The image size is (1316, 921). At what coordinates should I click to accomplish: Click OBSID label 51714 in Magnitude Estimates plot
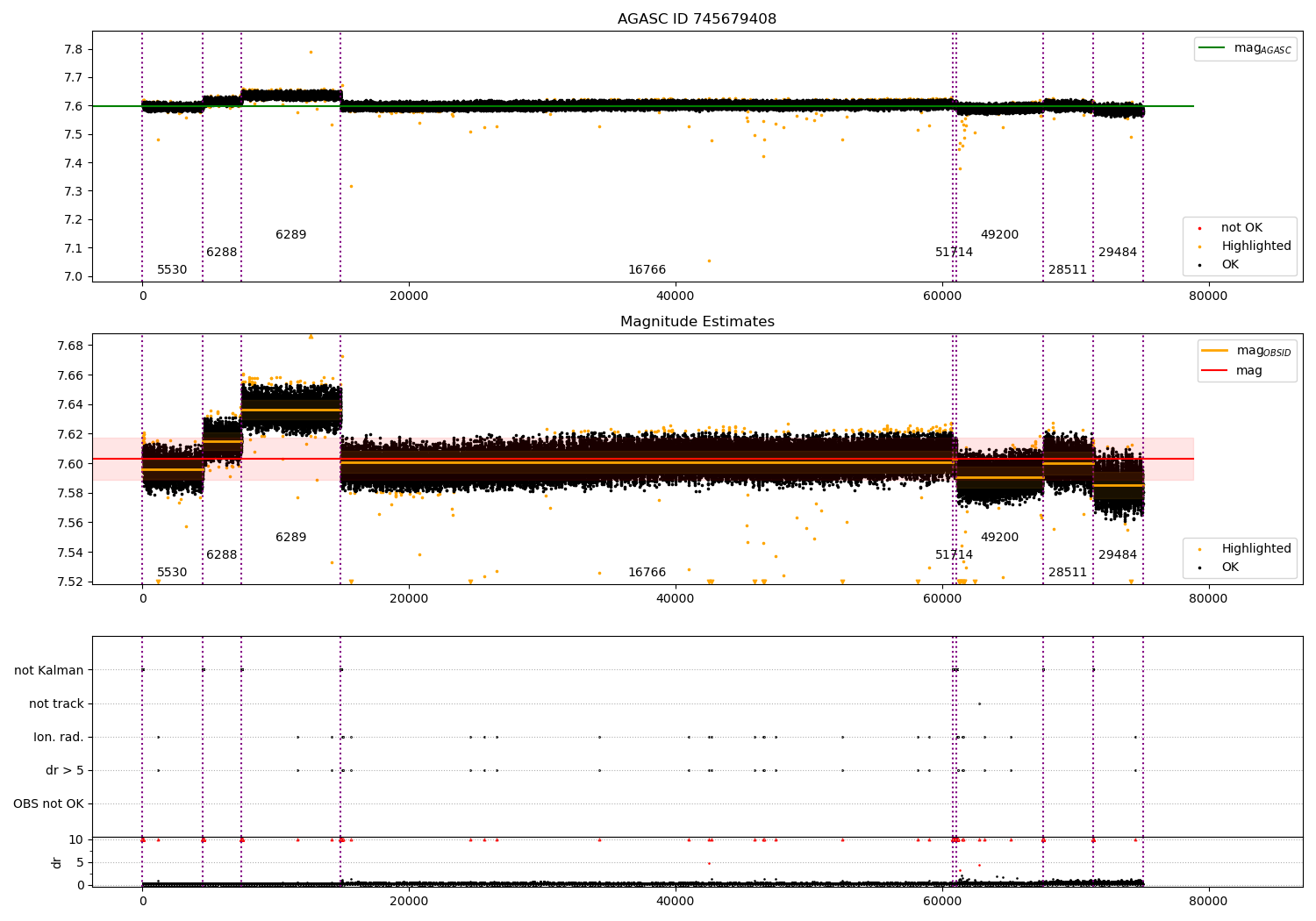pyautogui.click(x=955, y=555)
